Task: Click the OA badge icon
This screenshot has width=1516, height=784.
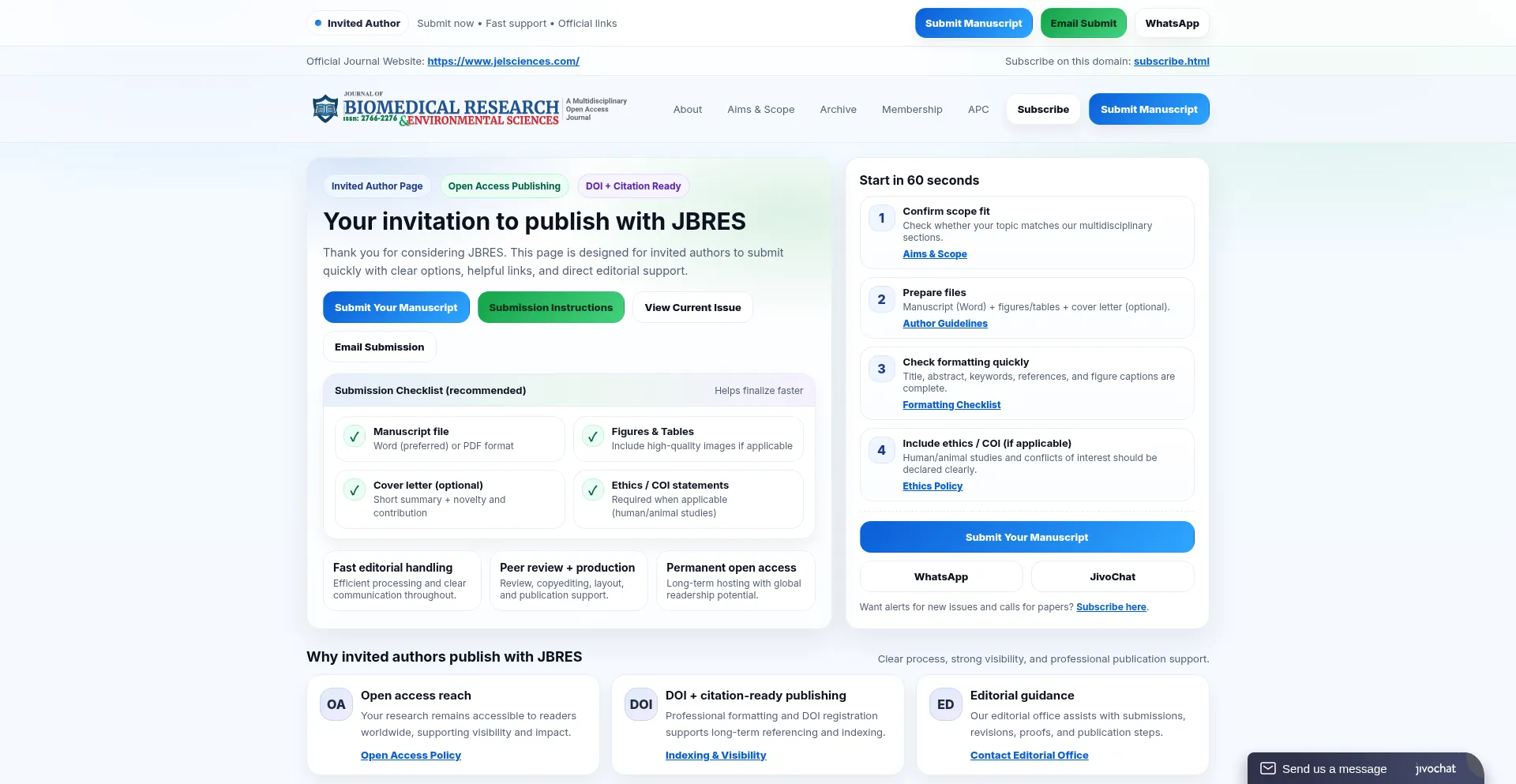Action: [x=336, y=704]
